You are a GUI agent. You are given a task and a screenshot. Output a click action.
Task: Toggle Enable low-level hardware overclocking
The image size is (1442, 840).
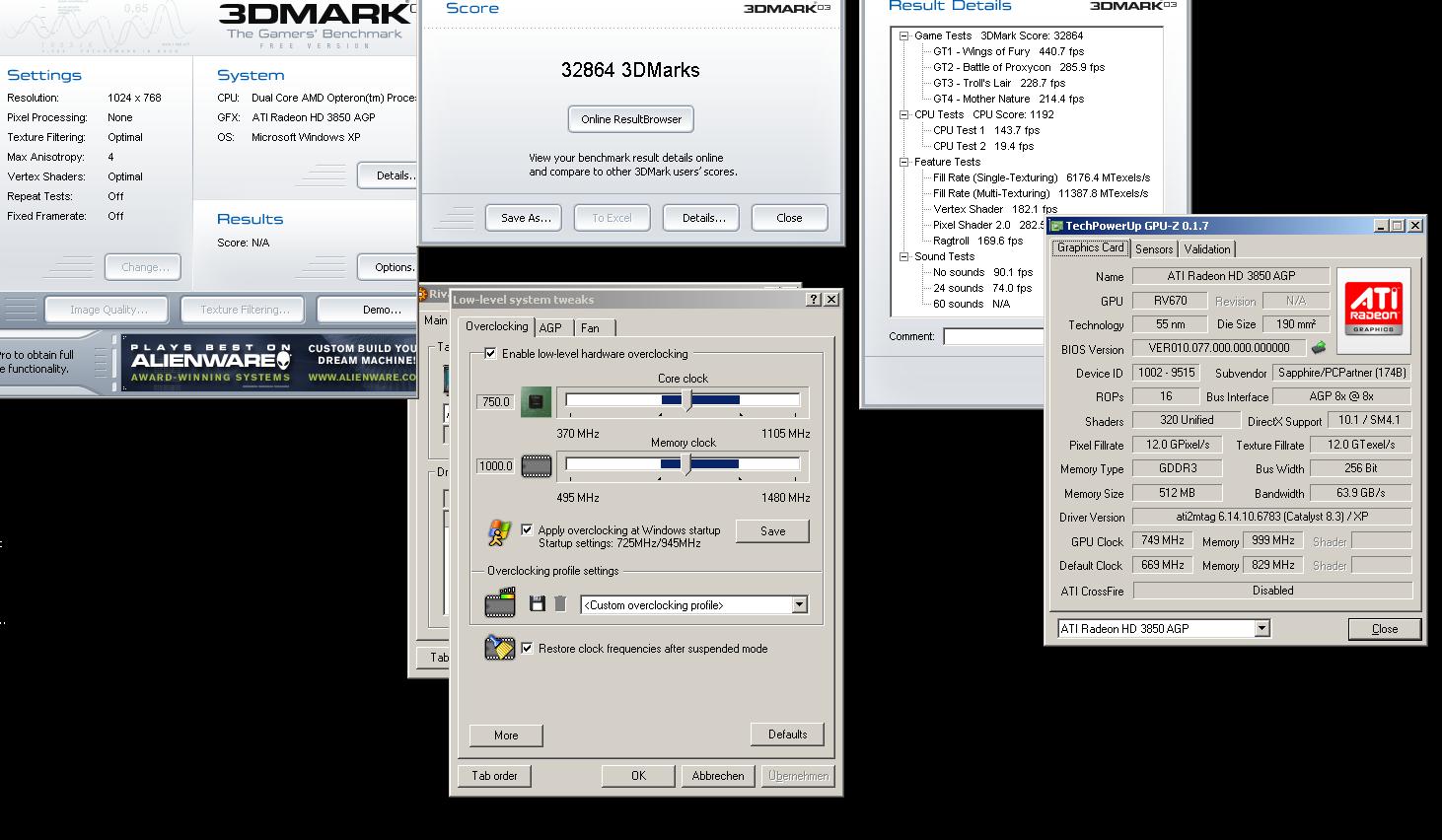click(x=490, y=354)
